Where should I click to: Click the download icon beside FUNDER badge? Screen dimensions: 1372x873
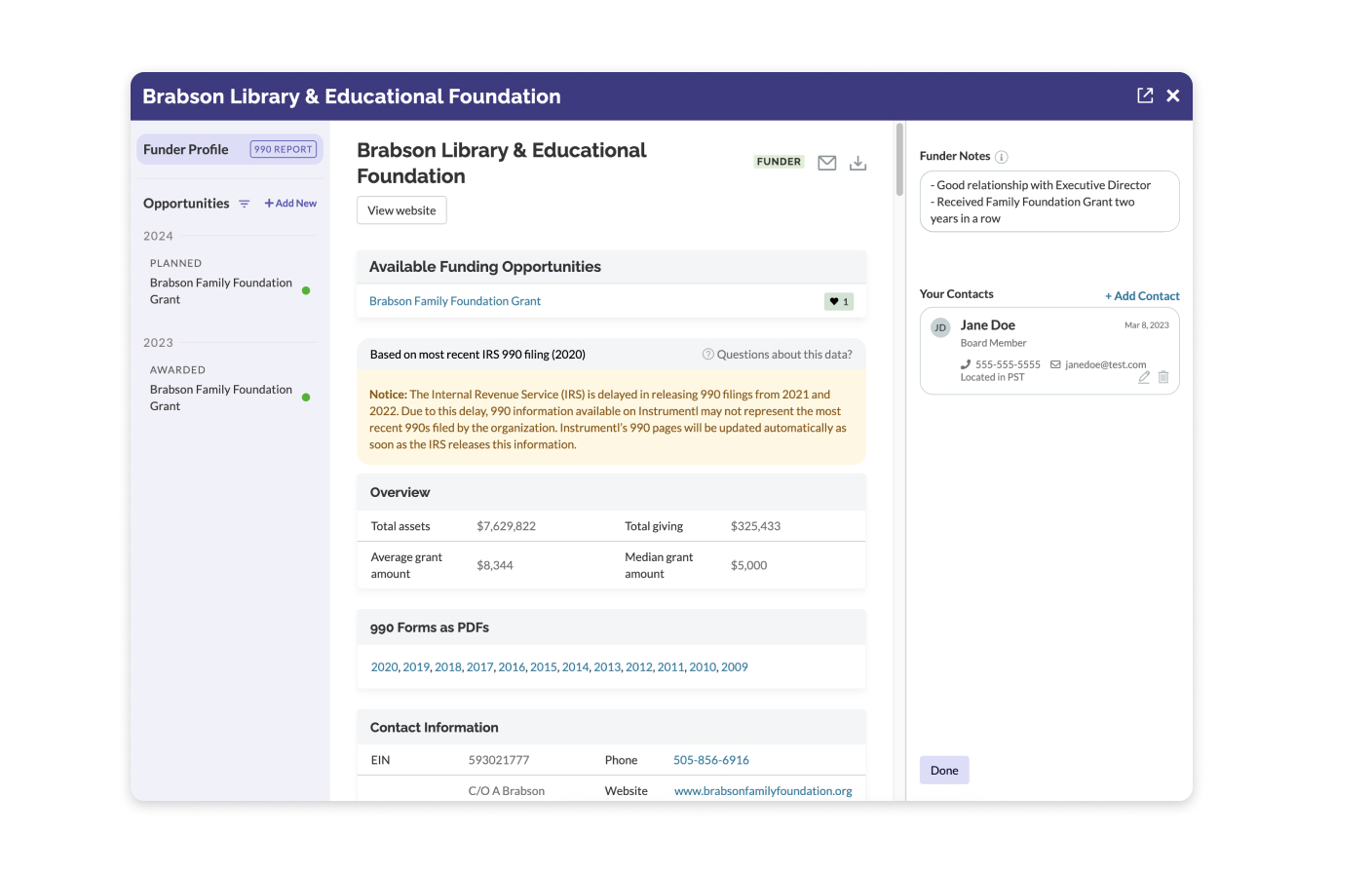pos(857,163)
